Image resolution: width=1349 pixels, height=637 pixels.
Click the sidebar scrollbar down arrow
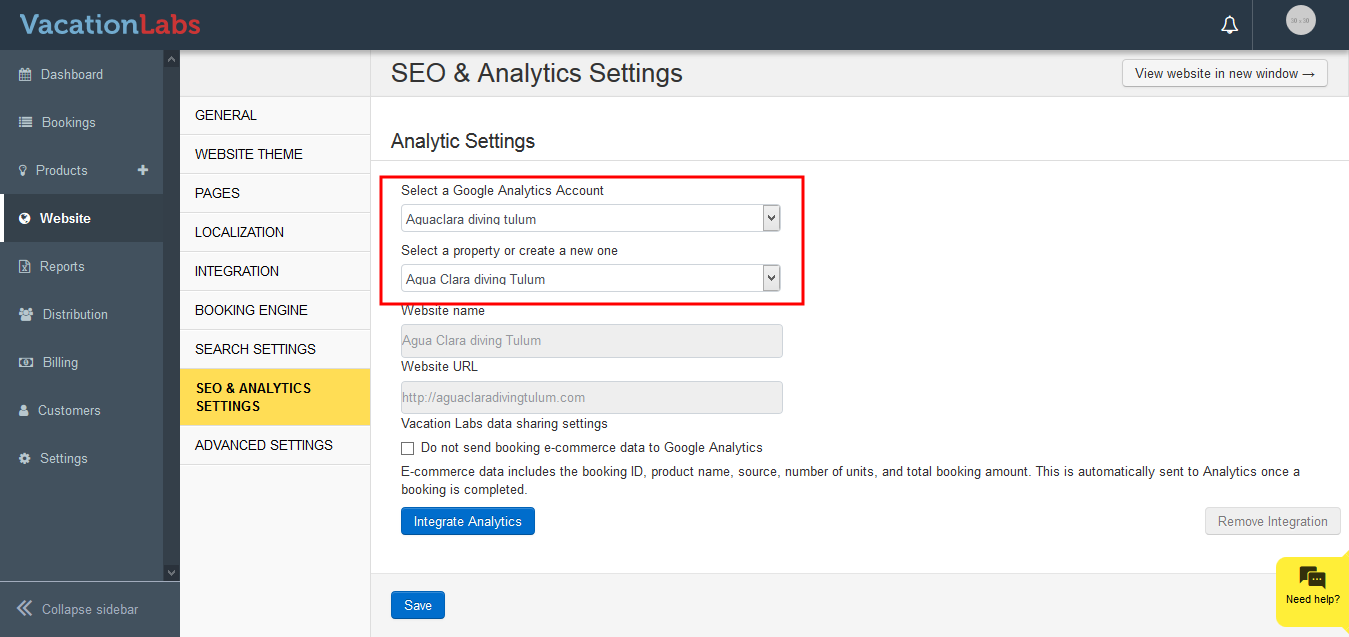tap(171, 572)
